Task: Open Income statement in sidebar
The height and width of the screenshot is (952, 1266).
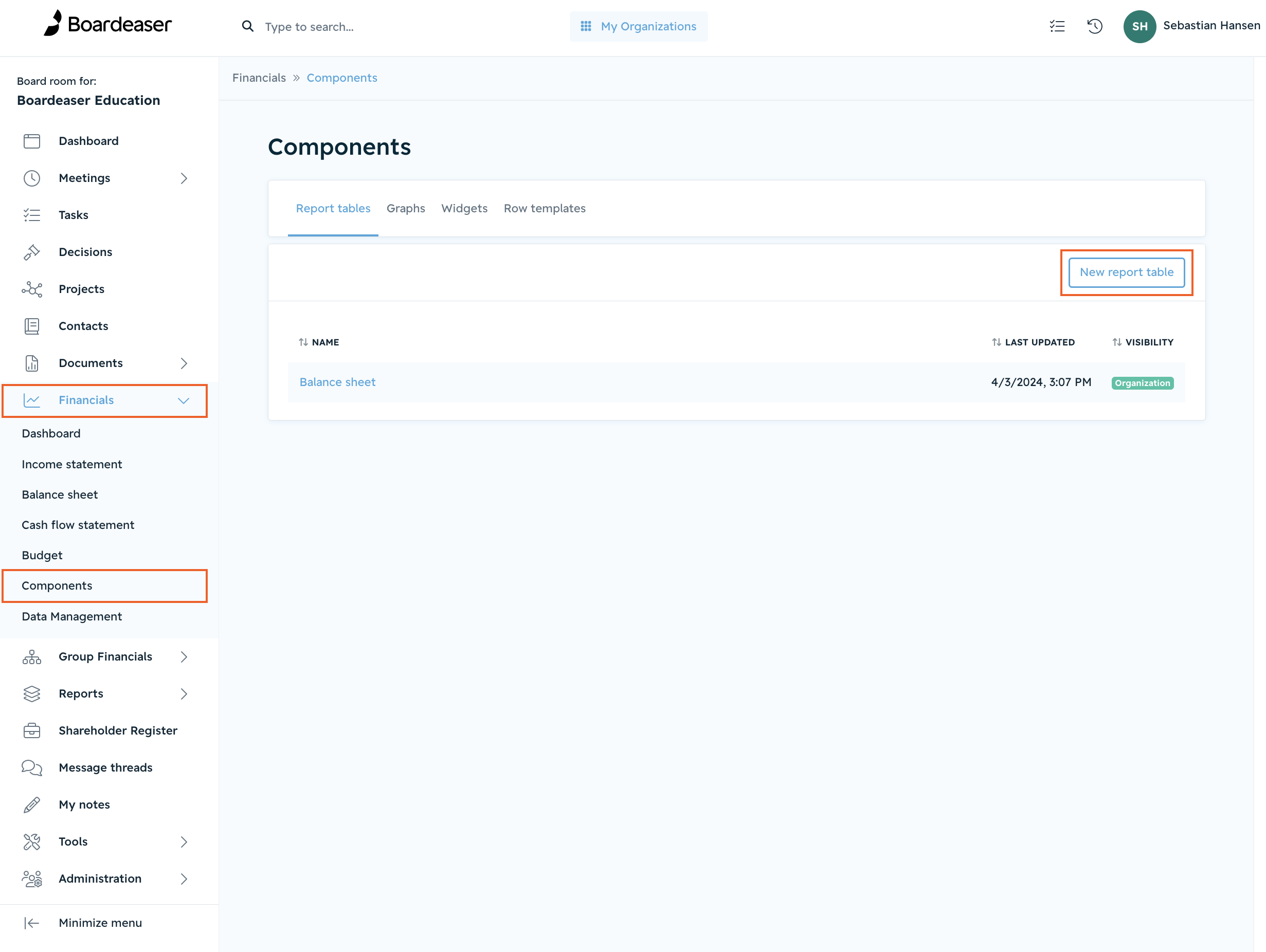Action: pos(71,464)
